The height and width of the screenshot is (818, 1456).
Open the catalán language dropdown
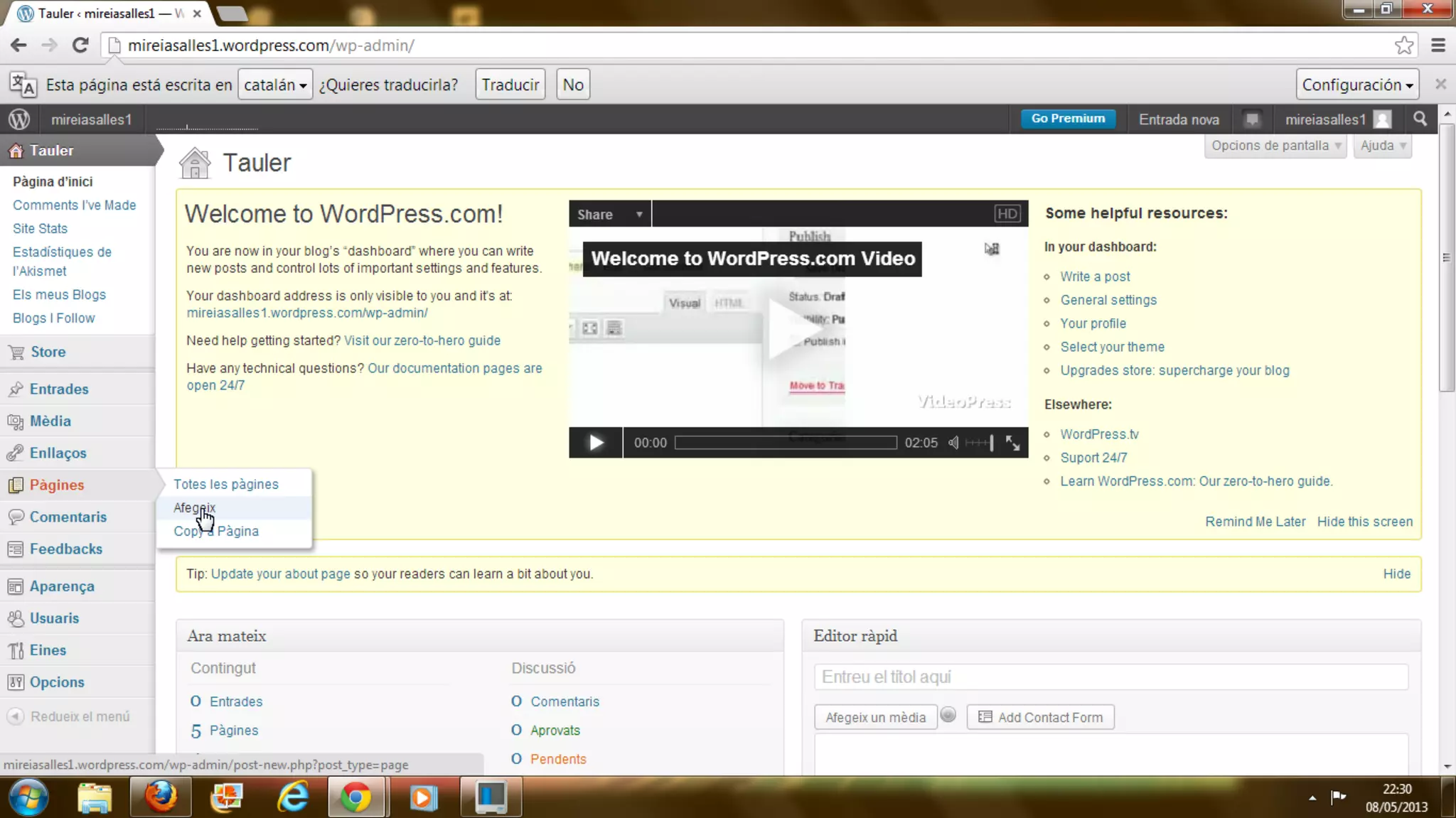point(275,85)
